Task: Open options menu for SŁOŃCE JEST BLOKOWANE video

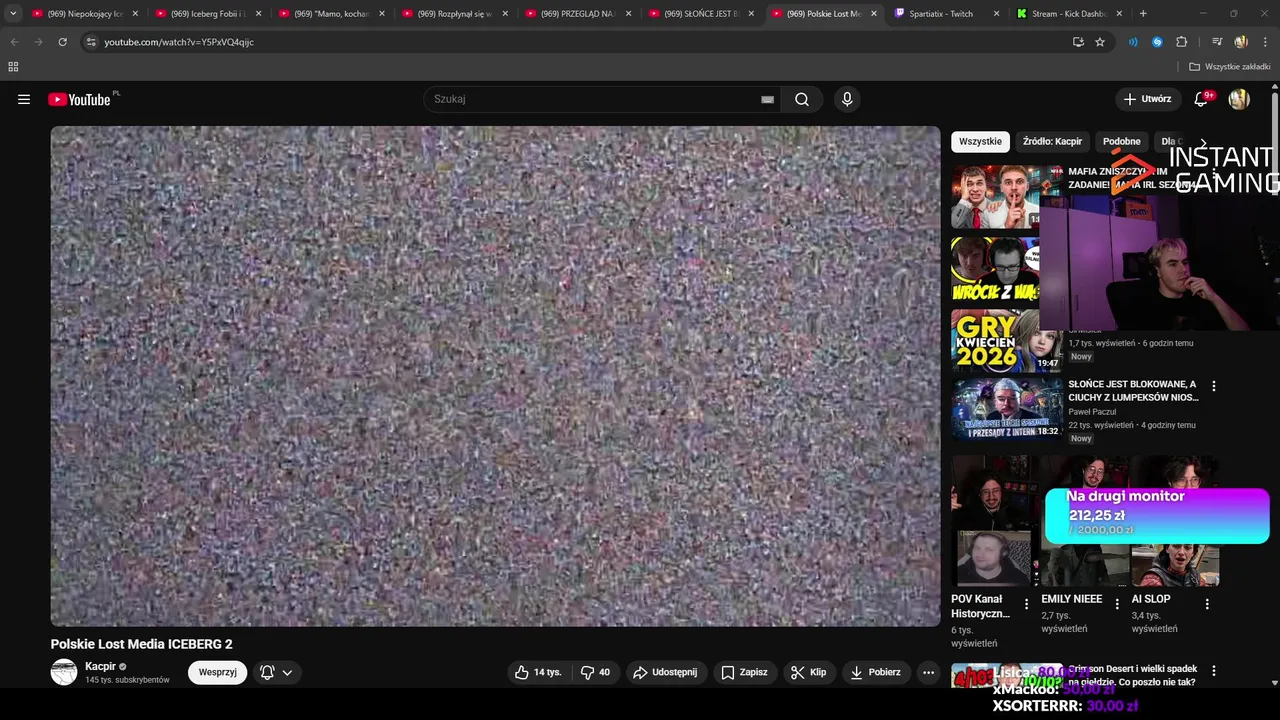Action: pos(1214,386)
